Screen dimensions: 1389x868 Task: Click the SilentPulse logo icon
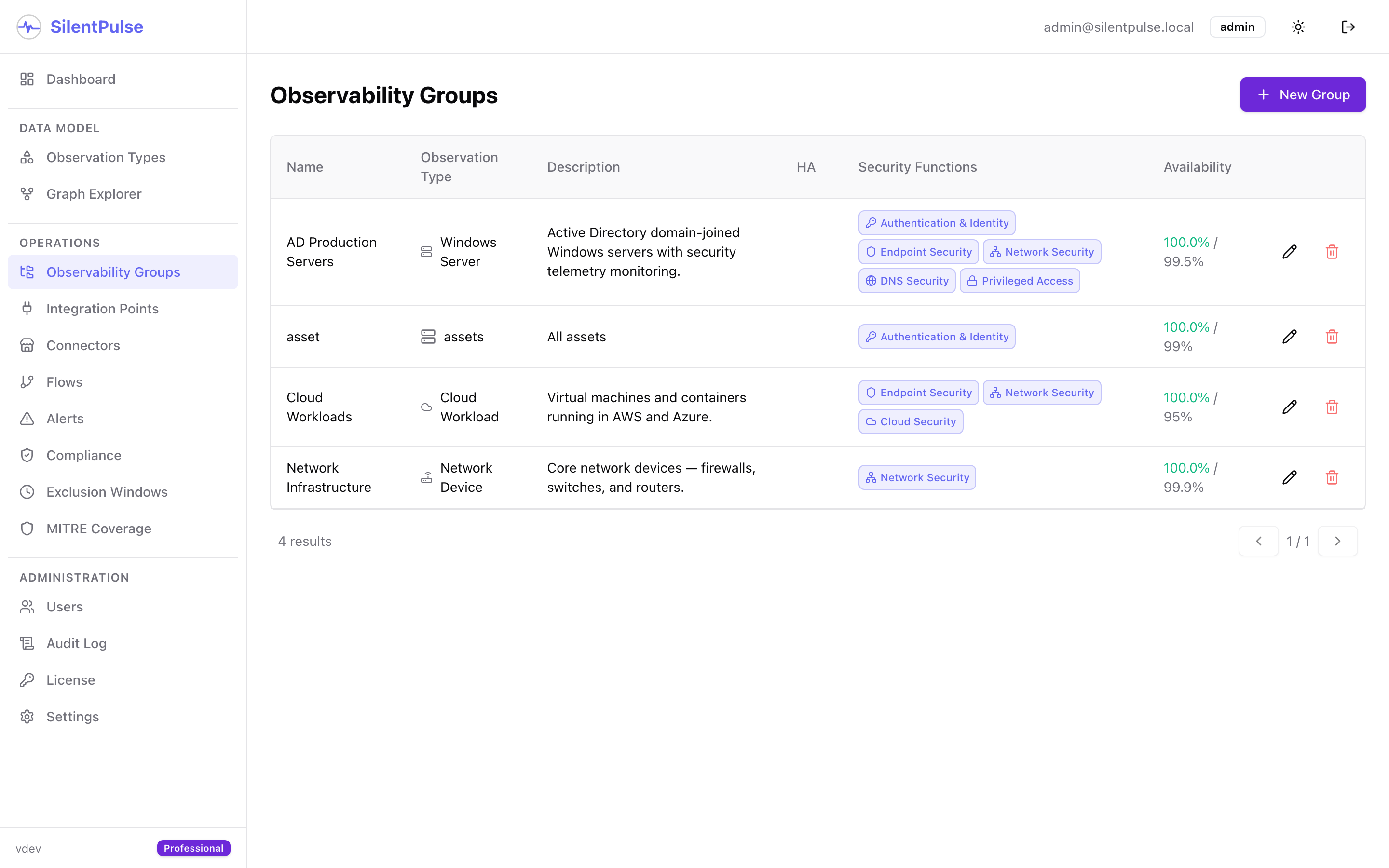[29, 27]
